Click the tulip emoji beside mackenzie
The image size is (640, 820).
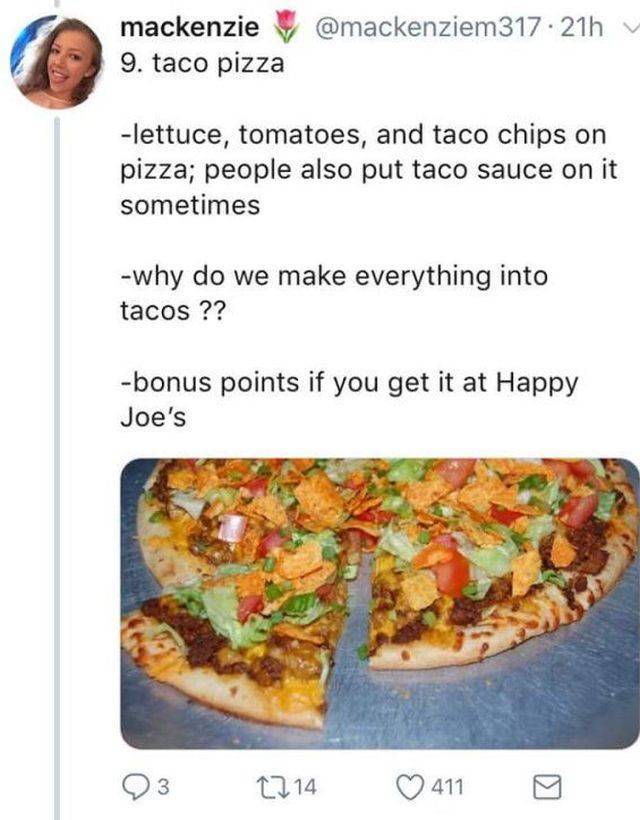(x=287, y=27)
